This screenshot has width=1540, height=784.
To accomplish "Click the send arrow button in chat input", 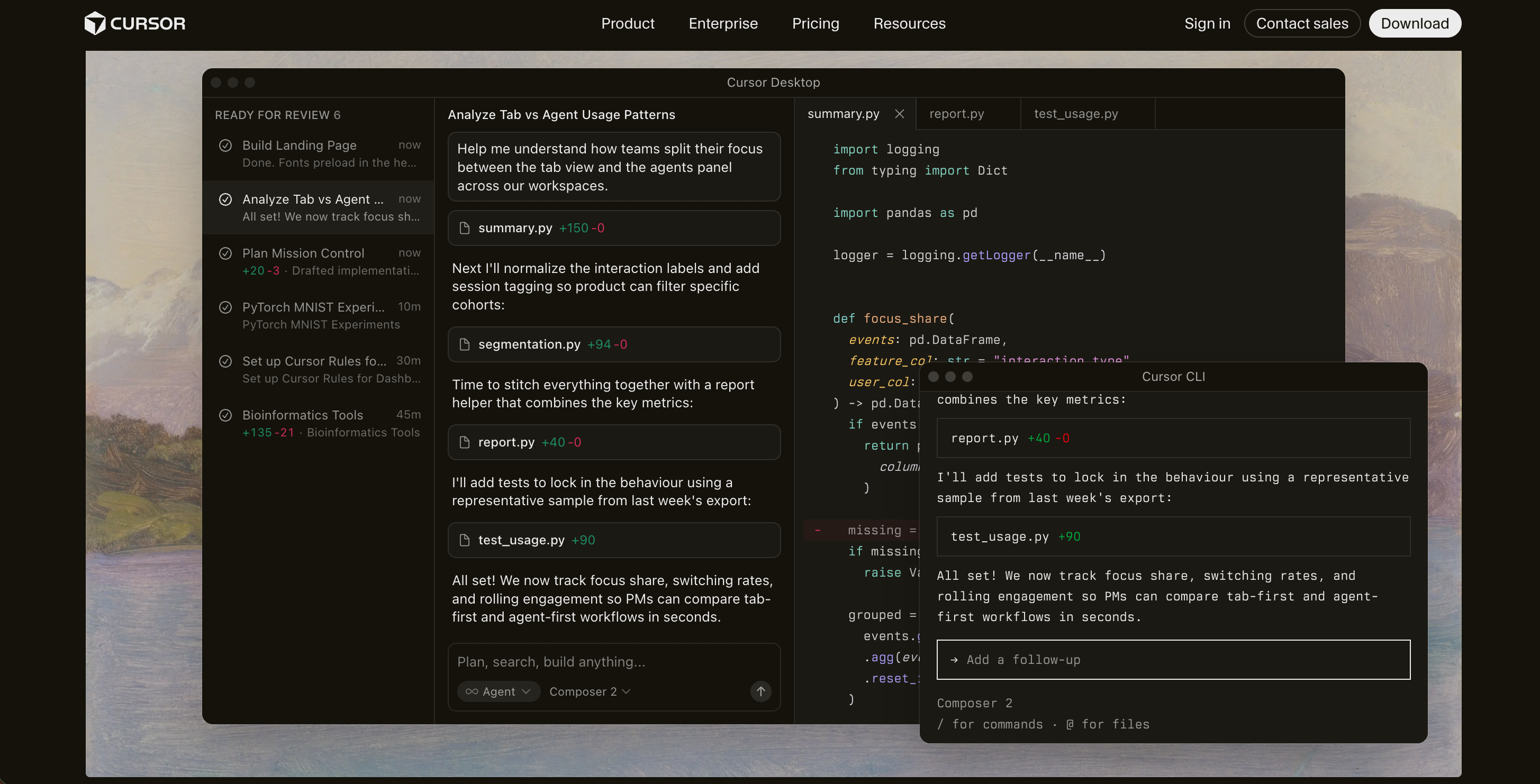I will 760,691.
